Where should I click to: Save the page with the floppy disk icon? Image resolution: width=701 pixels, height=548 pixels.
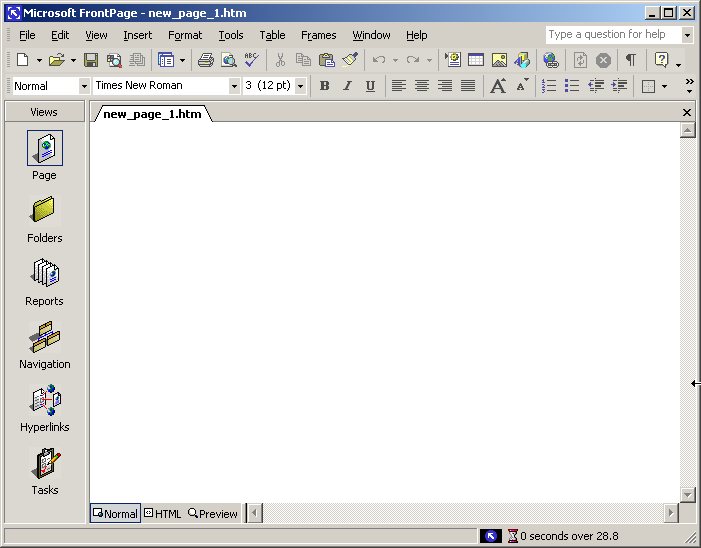[x=91, y=59]
